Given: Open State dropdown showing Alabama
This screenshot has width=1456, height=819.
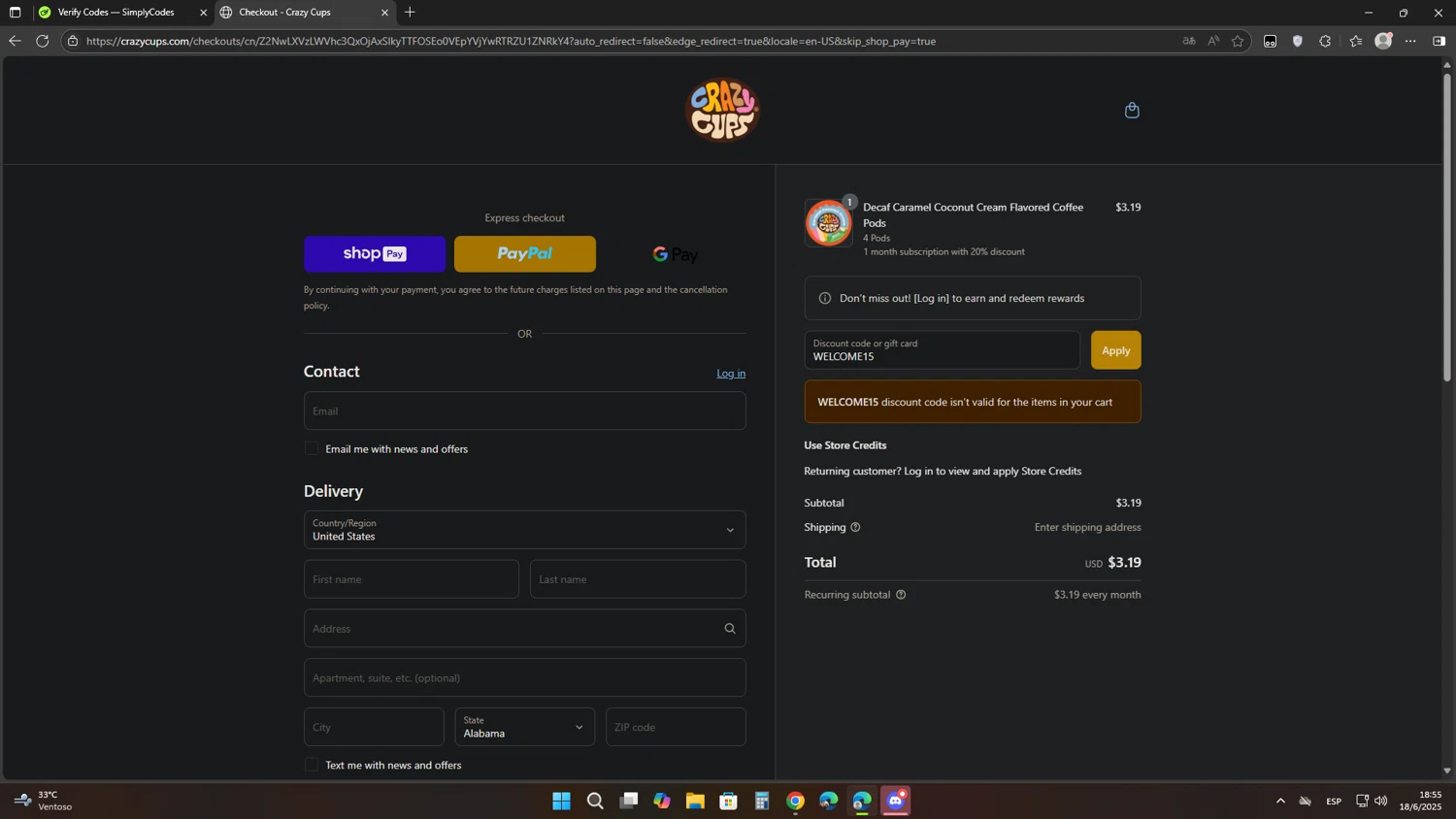Looking at the screenshot, I should coord(525,727).
